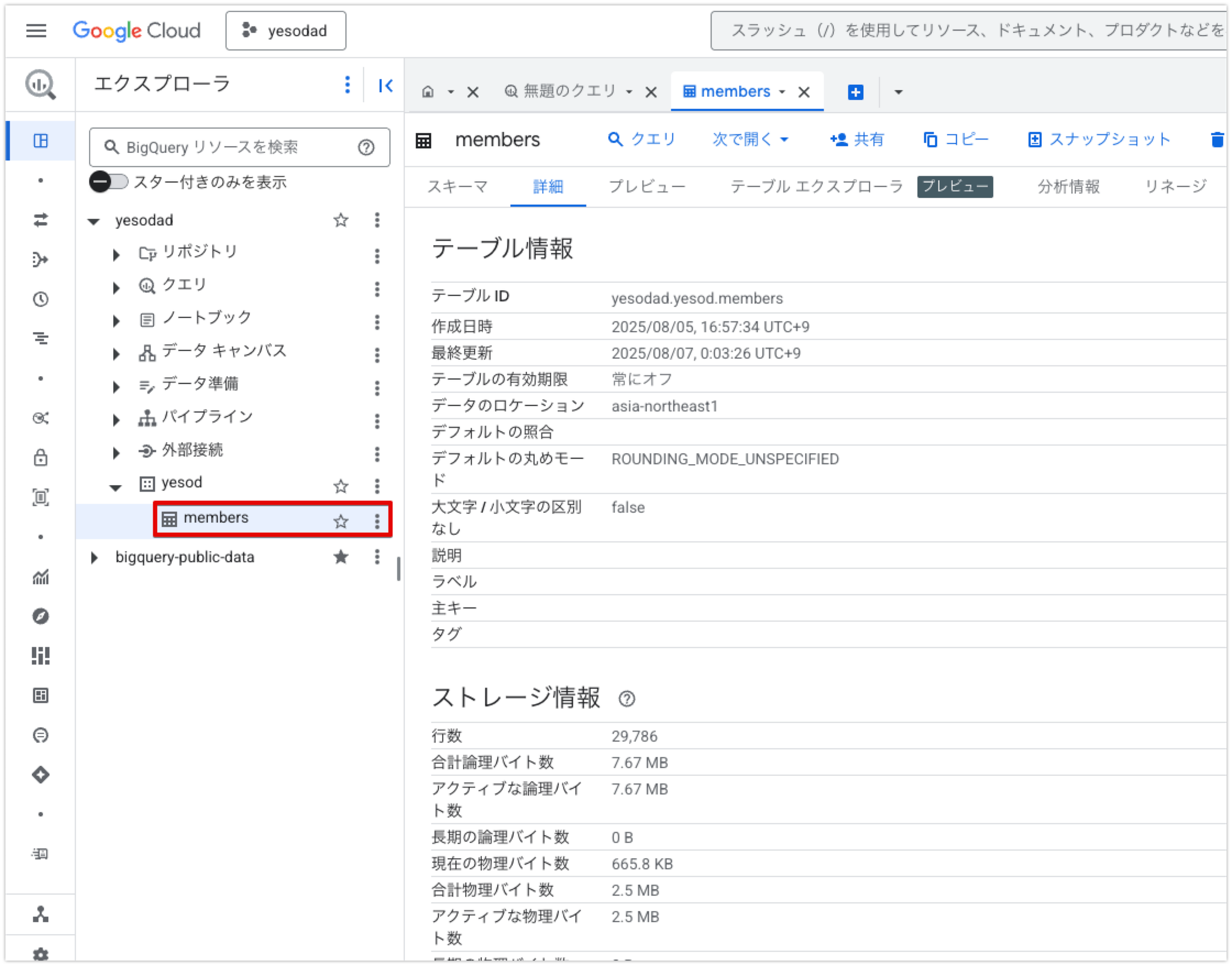Expand the パイプライン node

tap(116, 420)
